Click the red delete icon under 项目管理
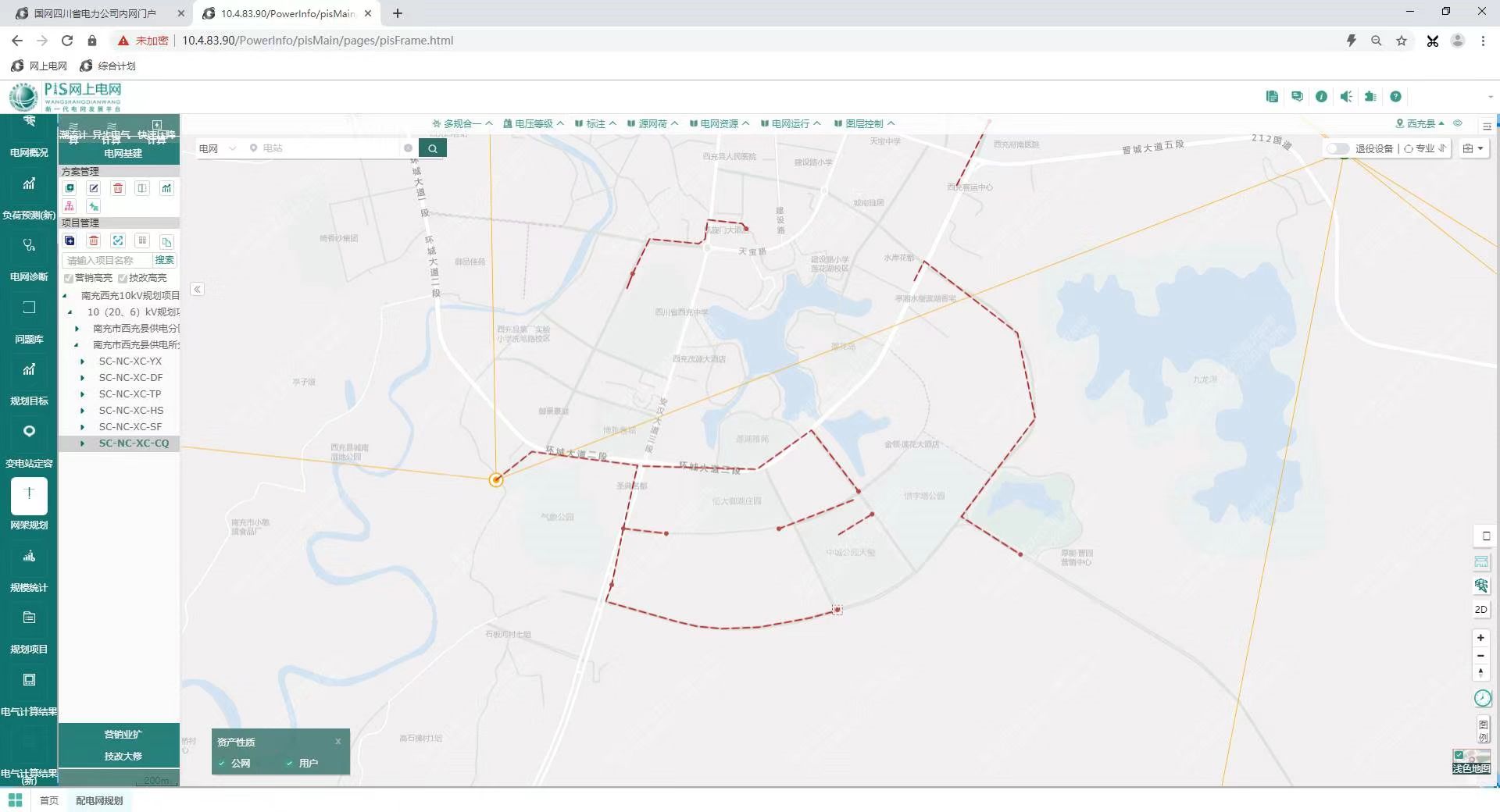Image resolution: width=1500 pixels, height=812 pixels. point(94,240)
